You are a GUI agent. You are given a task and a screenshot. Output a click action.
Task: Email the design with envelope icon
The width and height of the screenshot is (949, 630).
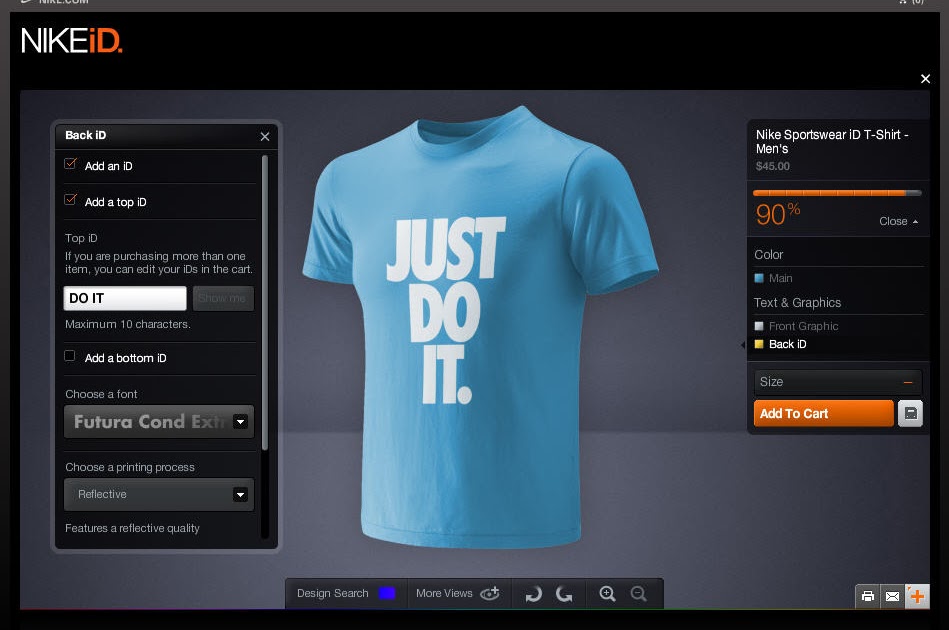pos(892,596)
